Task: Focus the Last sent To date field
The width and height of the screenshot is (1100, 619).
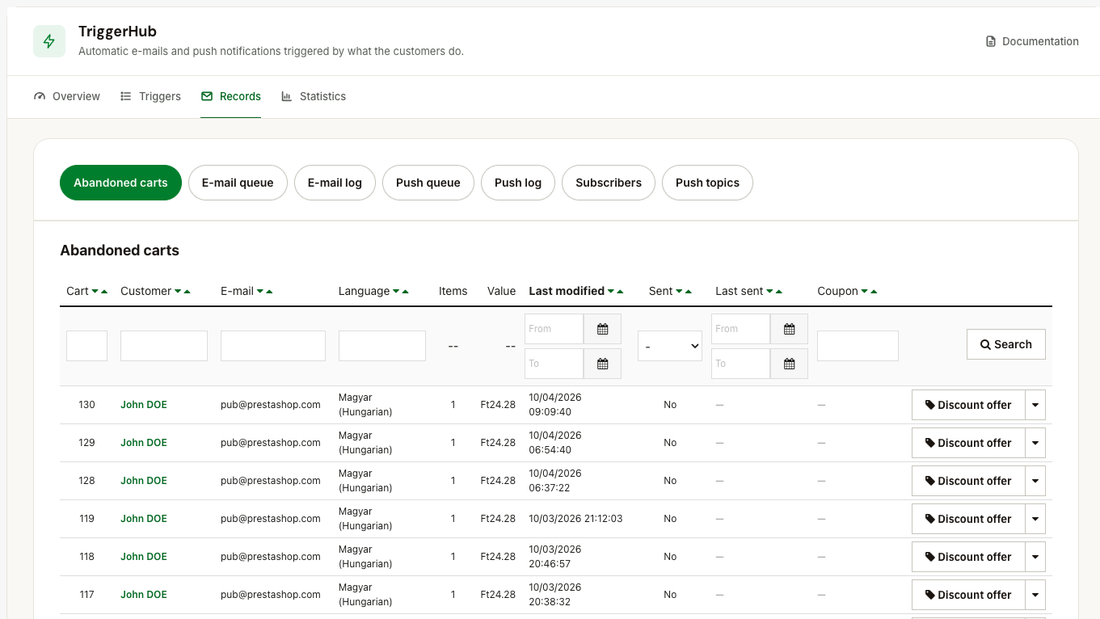Action: click(x=741, y=364)
